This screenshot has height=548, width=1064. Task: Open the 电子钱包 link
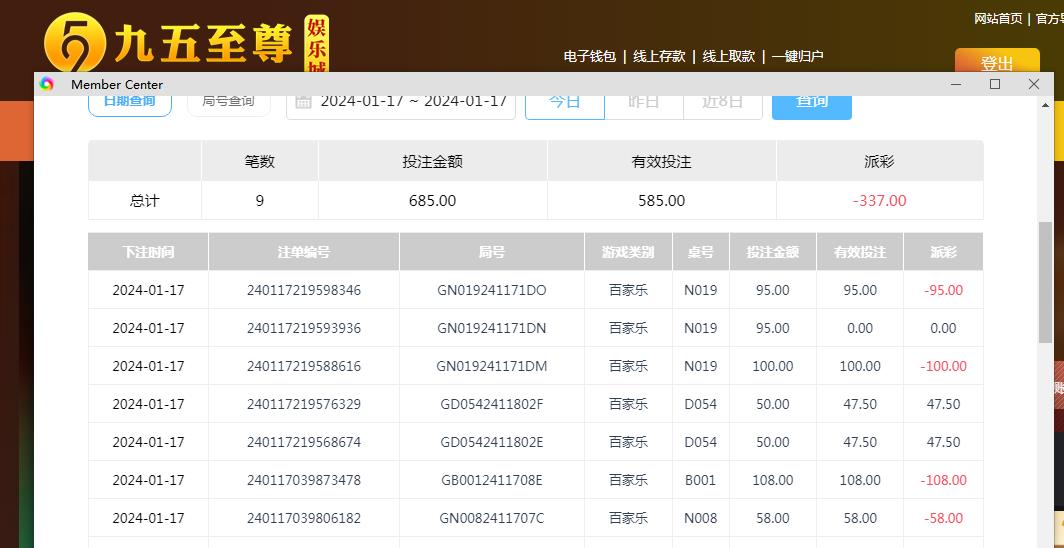pos(589,57)
